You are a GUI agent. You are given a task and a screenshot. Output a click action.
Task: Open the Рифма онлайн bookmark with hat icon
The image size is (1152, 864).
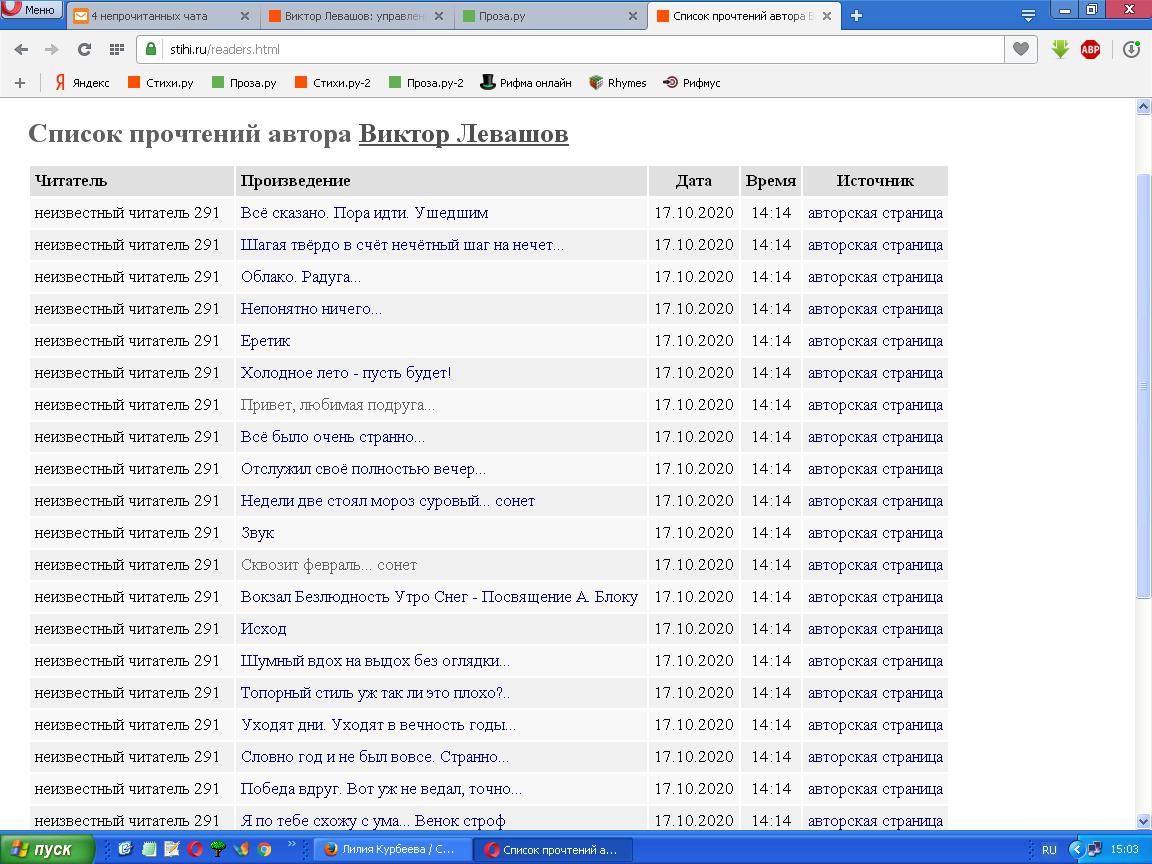(x=526, y=83)
